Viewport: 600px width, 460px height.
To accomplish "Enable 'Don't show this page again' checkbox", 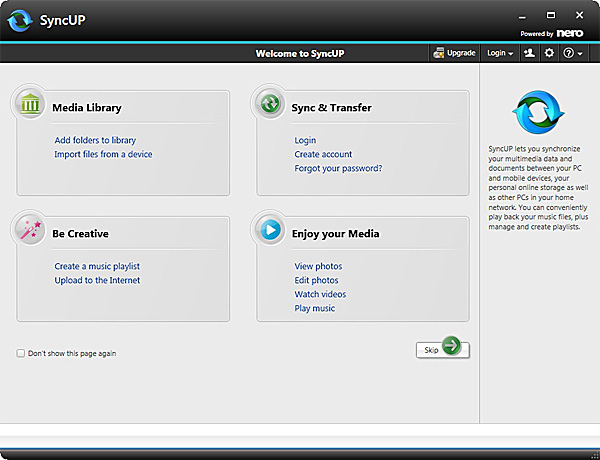I will (x=21, y=353).
